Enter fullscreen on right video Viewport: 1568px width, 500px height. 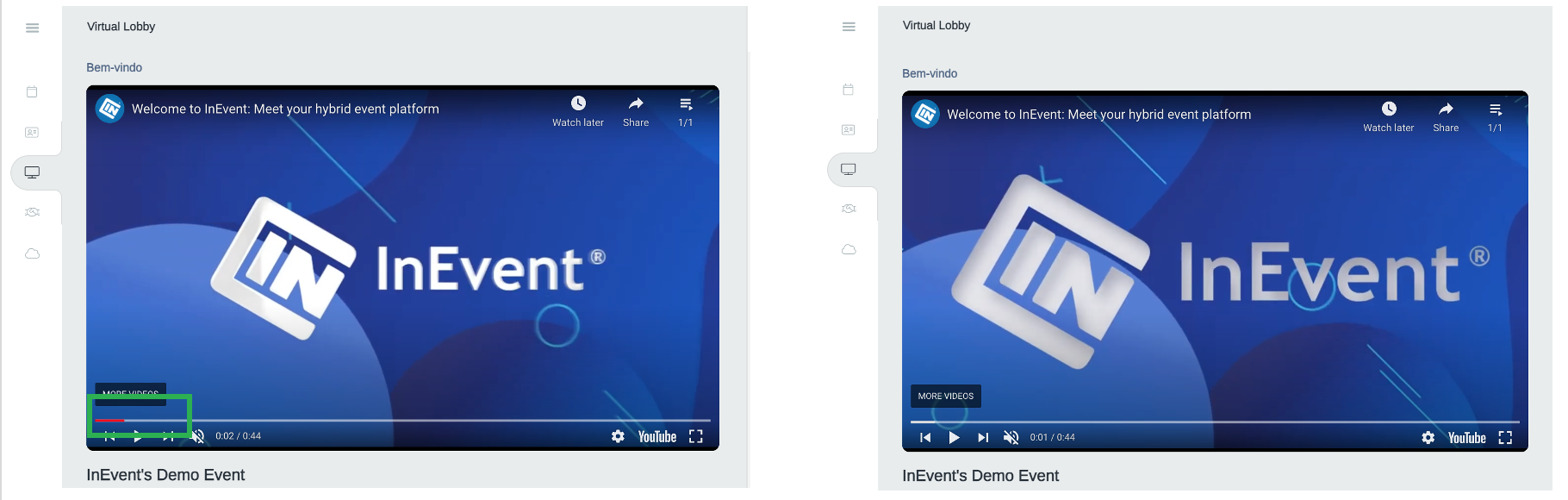pos(1505,438)
